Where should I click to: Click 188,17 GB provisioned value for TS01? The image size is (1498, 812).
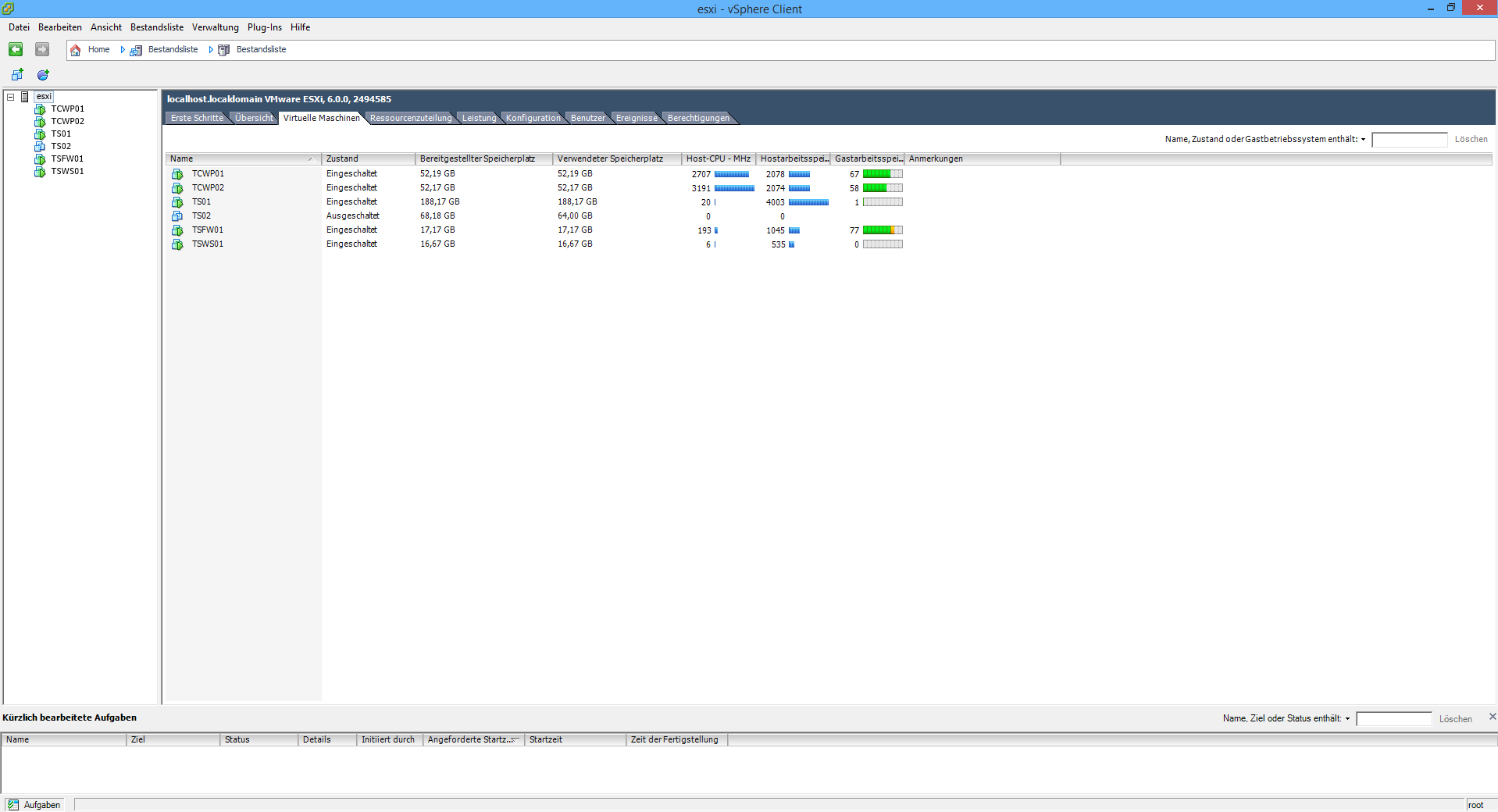click(440, 202)
